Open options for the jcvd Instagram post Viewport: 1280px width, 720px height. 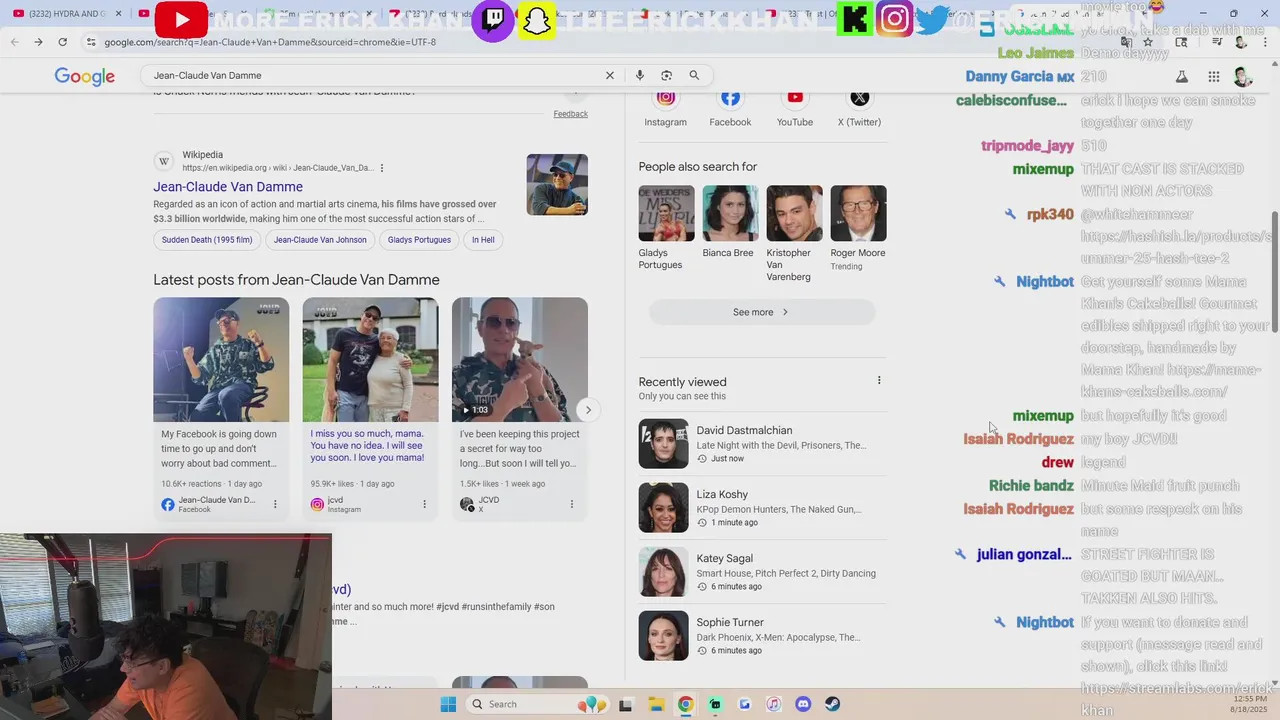[424, 504]
